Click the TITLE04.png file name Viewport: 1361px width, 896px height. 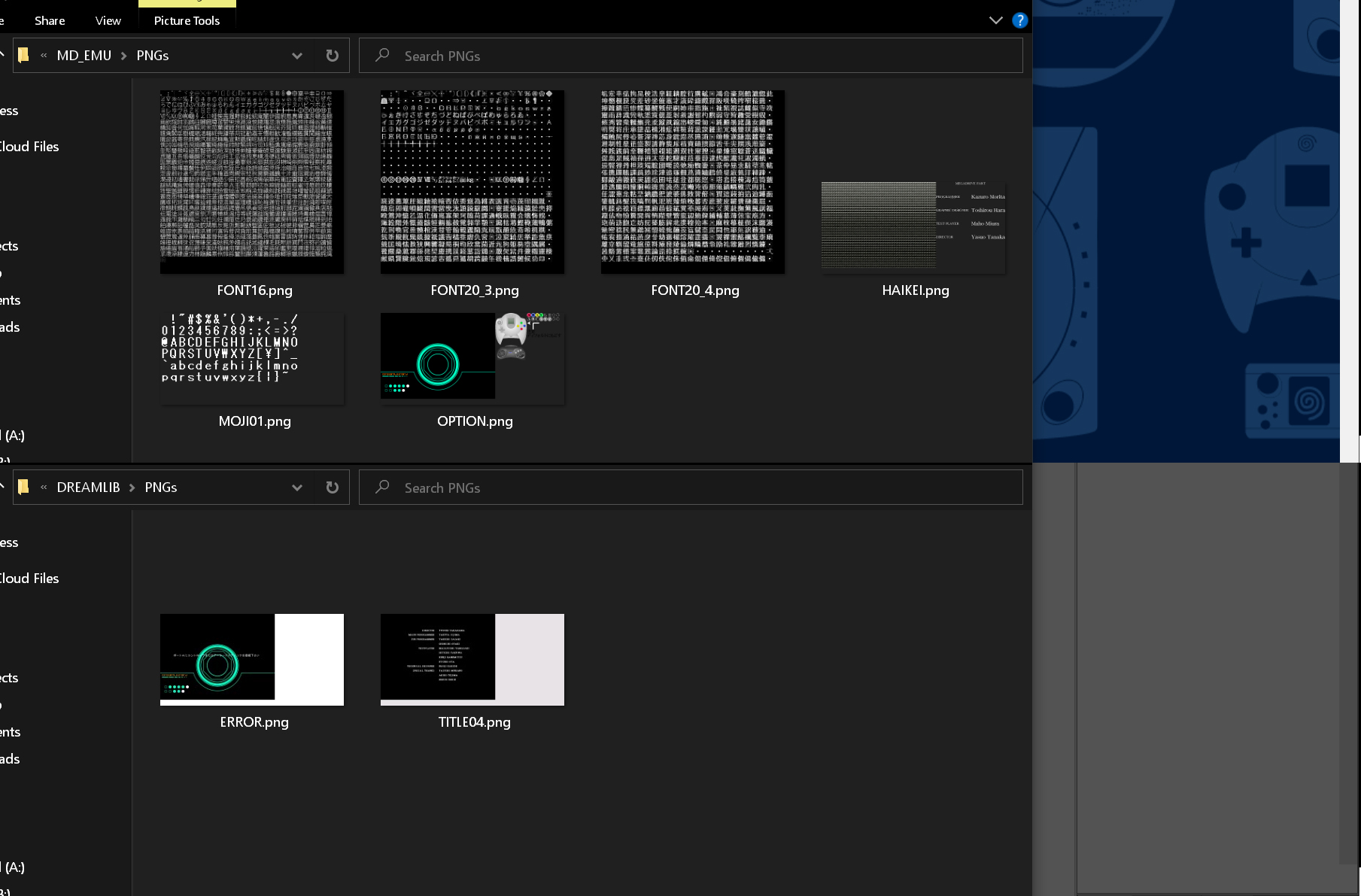[x=475, y=722]
